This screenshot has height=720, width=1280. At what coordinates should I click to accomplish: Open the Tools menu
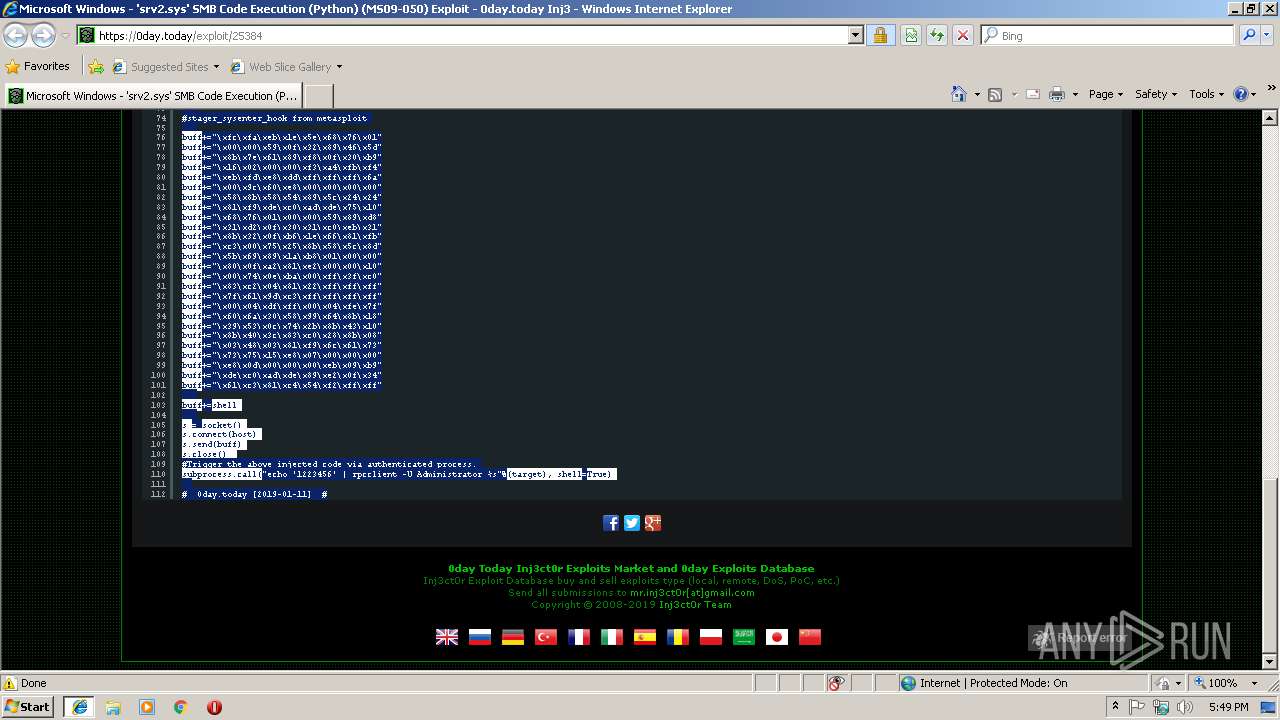pos(1207,94)
